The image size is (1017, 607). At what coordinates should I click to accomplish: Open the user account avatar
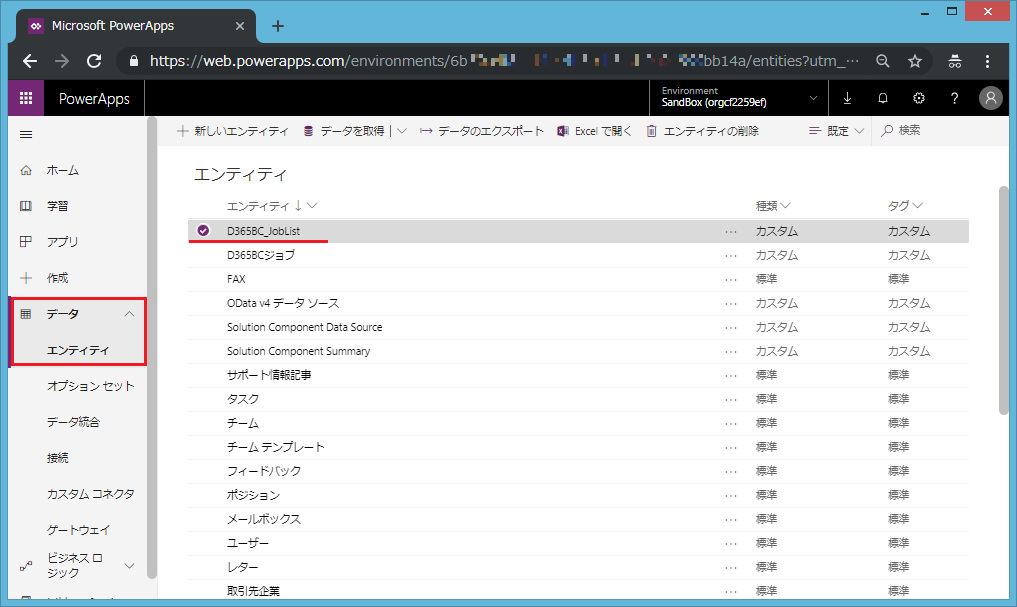(x=990, y=98)
